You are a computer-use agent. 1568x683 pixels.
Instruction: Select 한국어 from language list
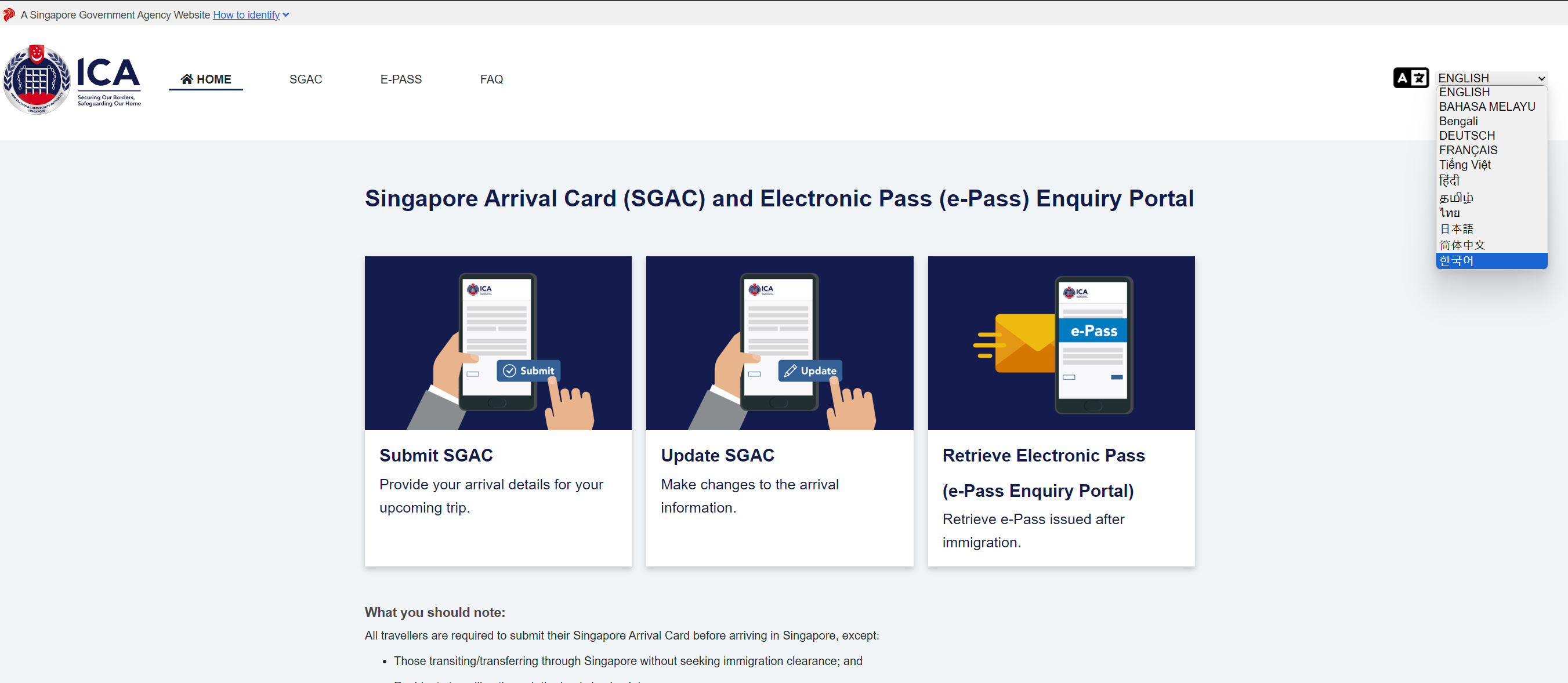(1491, 260)
